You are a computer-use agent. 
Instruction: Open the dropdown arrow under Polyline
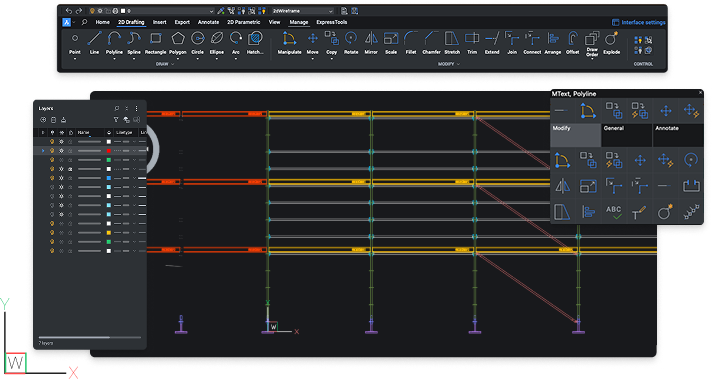point(114,58)
